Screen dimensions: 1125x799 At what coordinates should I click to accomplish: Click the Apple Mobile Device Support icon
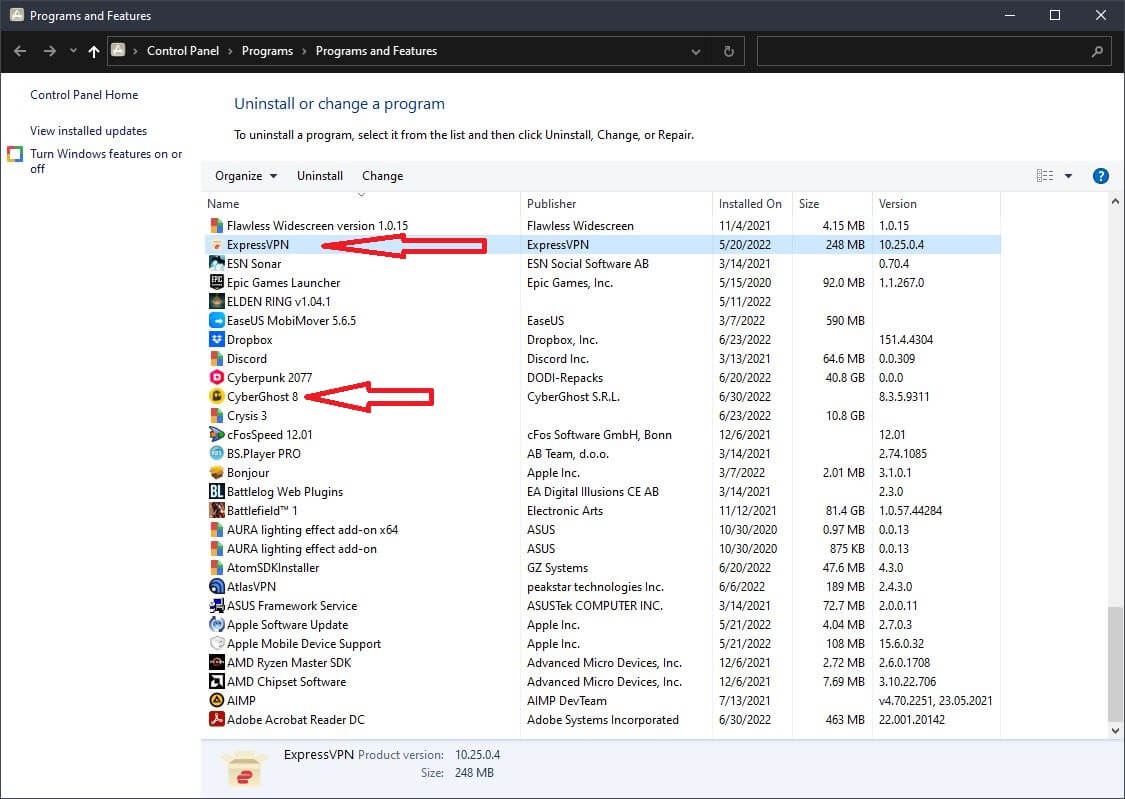216,643
